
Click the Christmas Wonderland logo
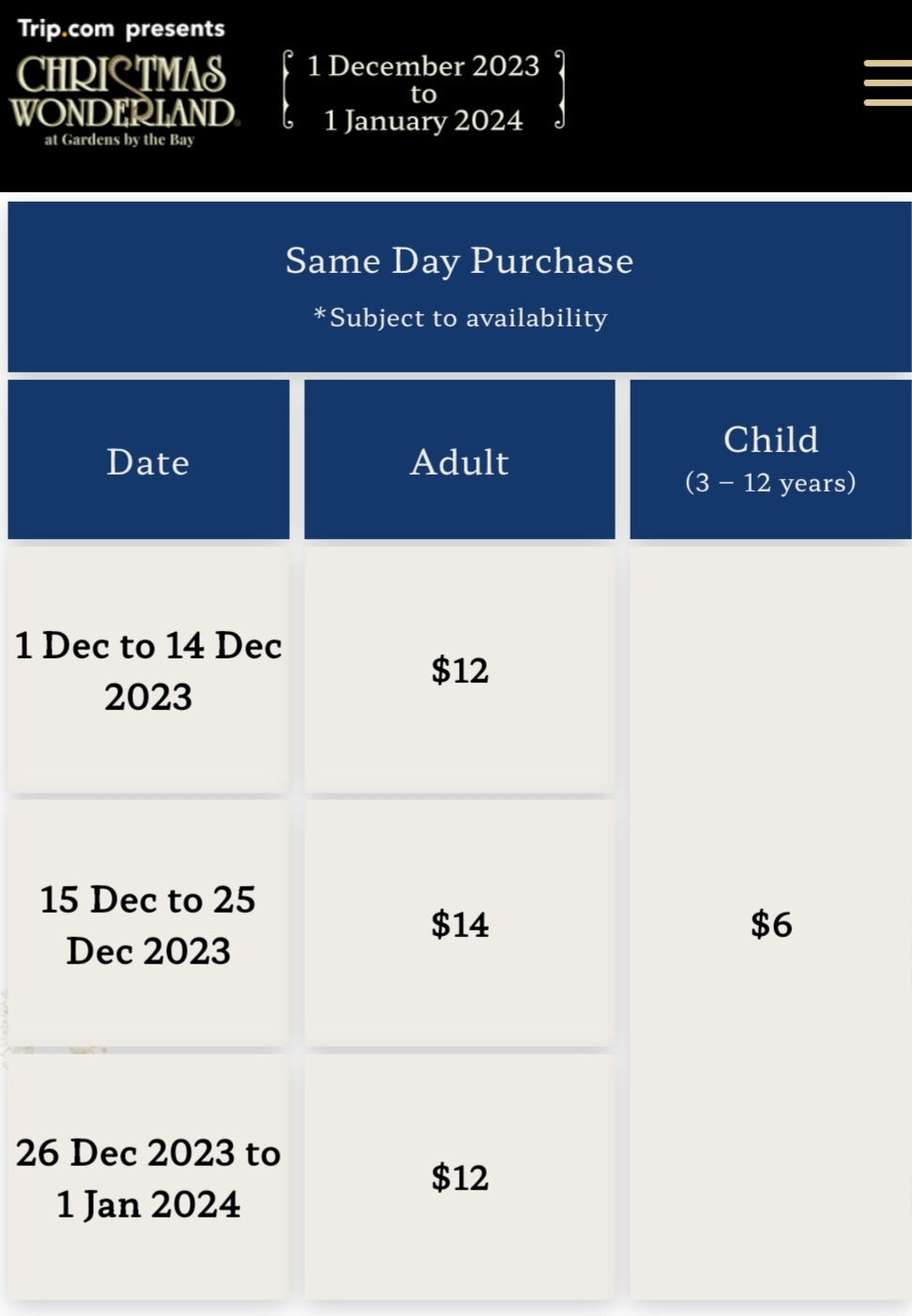click(123, 92)
